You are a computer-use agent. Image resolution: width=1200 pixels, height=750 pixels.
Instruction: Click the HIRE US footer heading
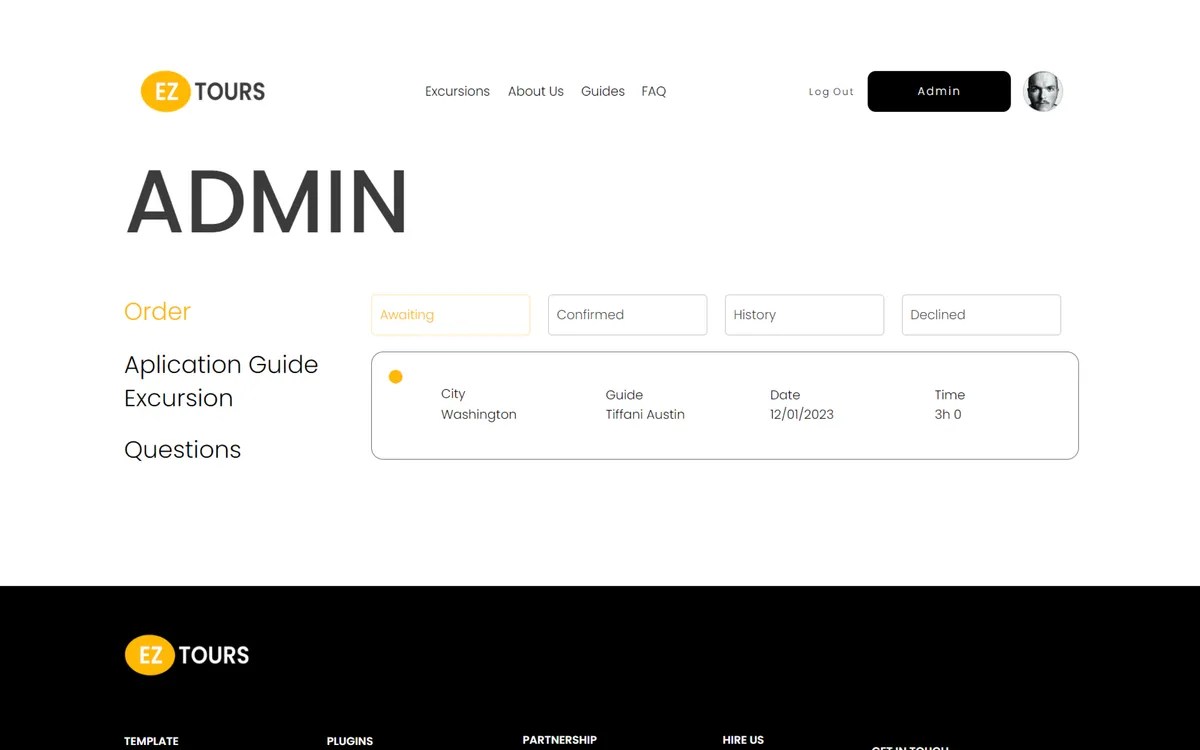pos(743,740)
